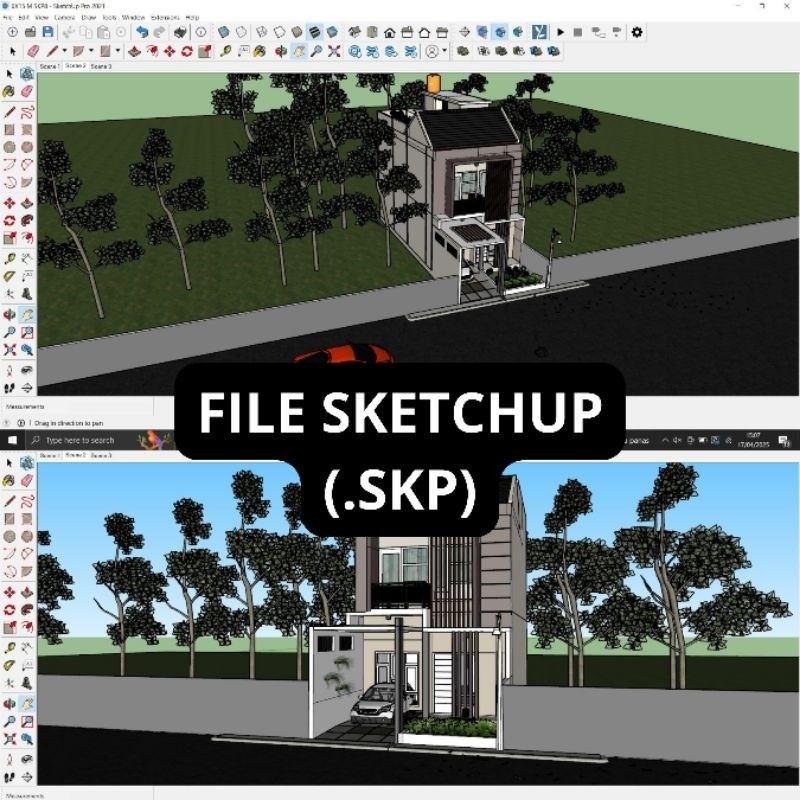
Task: Add a Section Plane from the top toolbar
Action: (464, 32)
